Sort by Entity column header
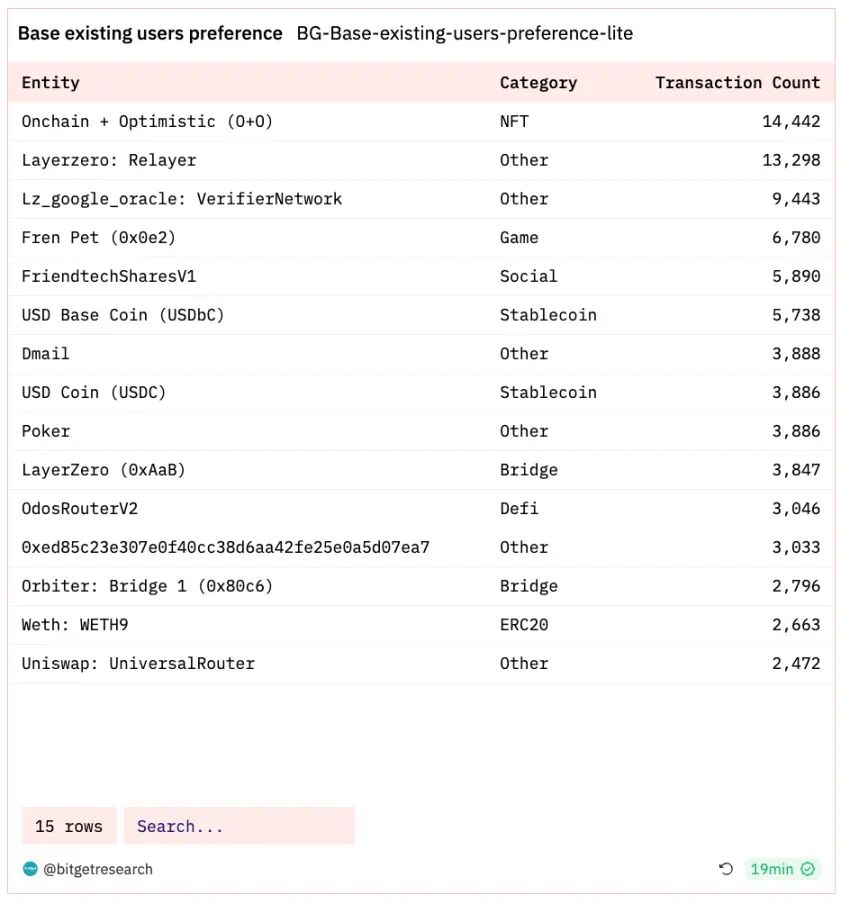This screenshot has width=841, height=904. click(x=51, y=83)
